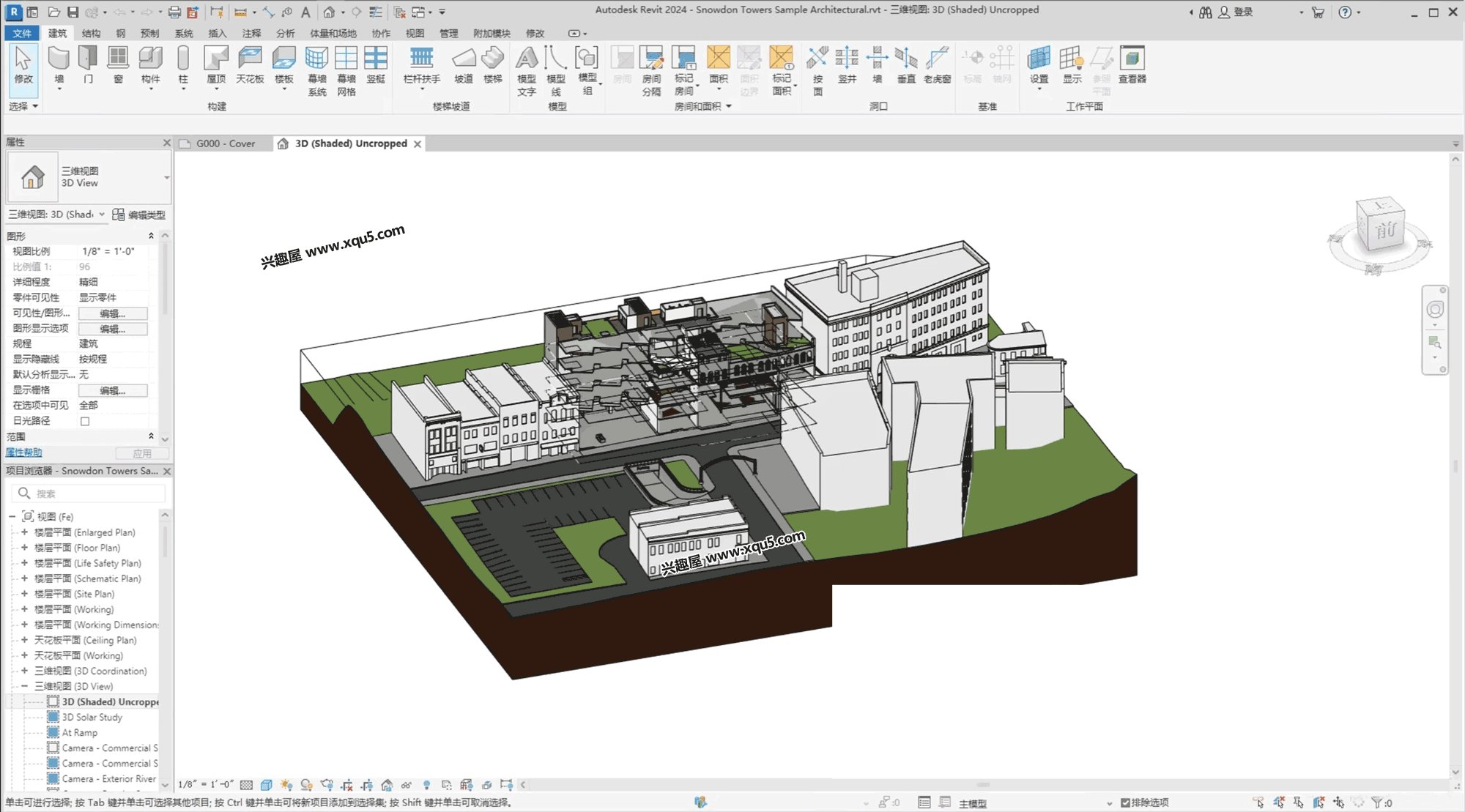Click the 登录 (Sign In) button
Screen dimensions: 1465x812
coord(1236,12)
